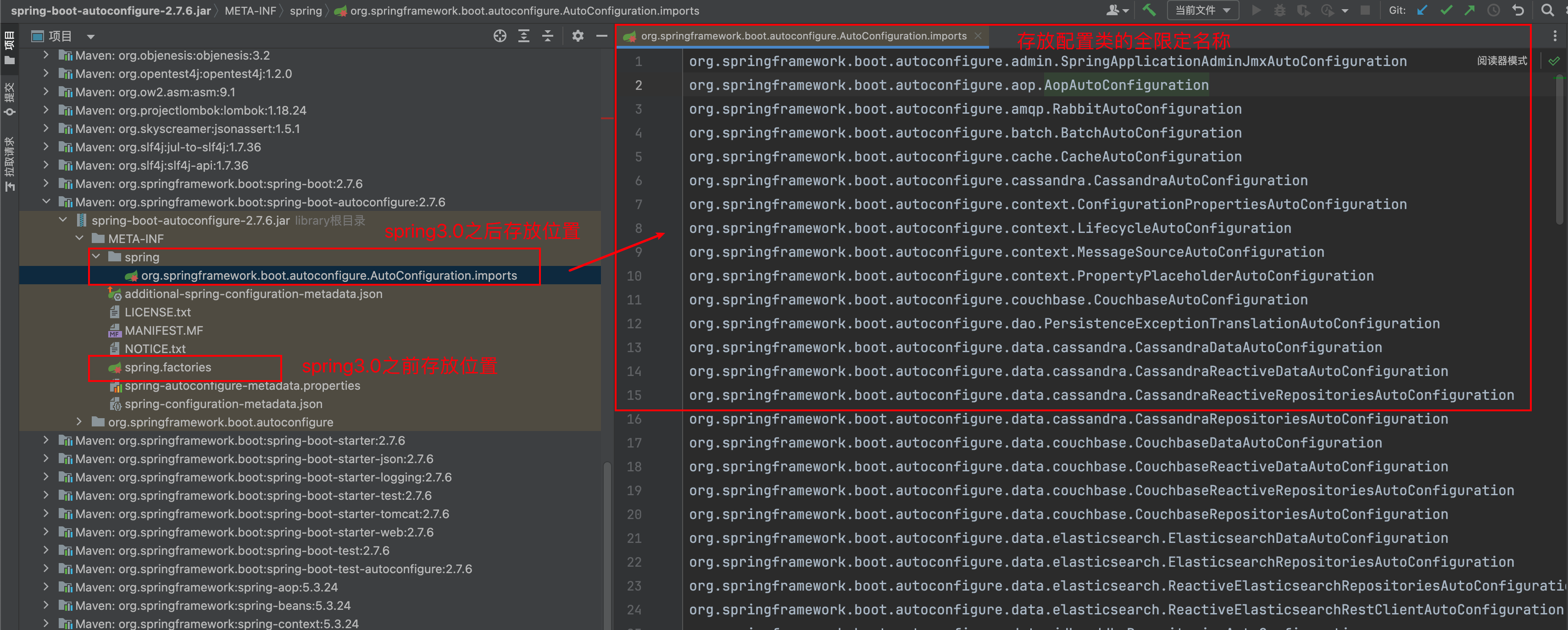Click the green Build project hammer icon
Image resolution: width=1568 pixels, height=630 pixels.
[x=1149, y=11]
